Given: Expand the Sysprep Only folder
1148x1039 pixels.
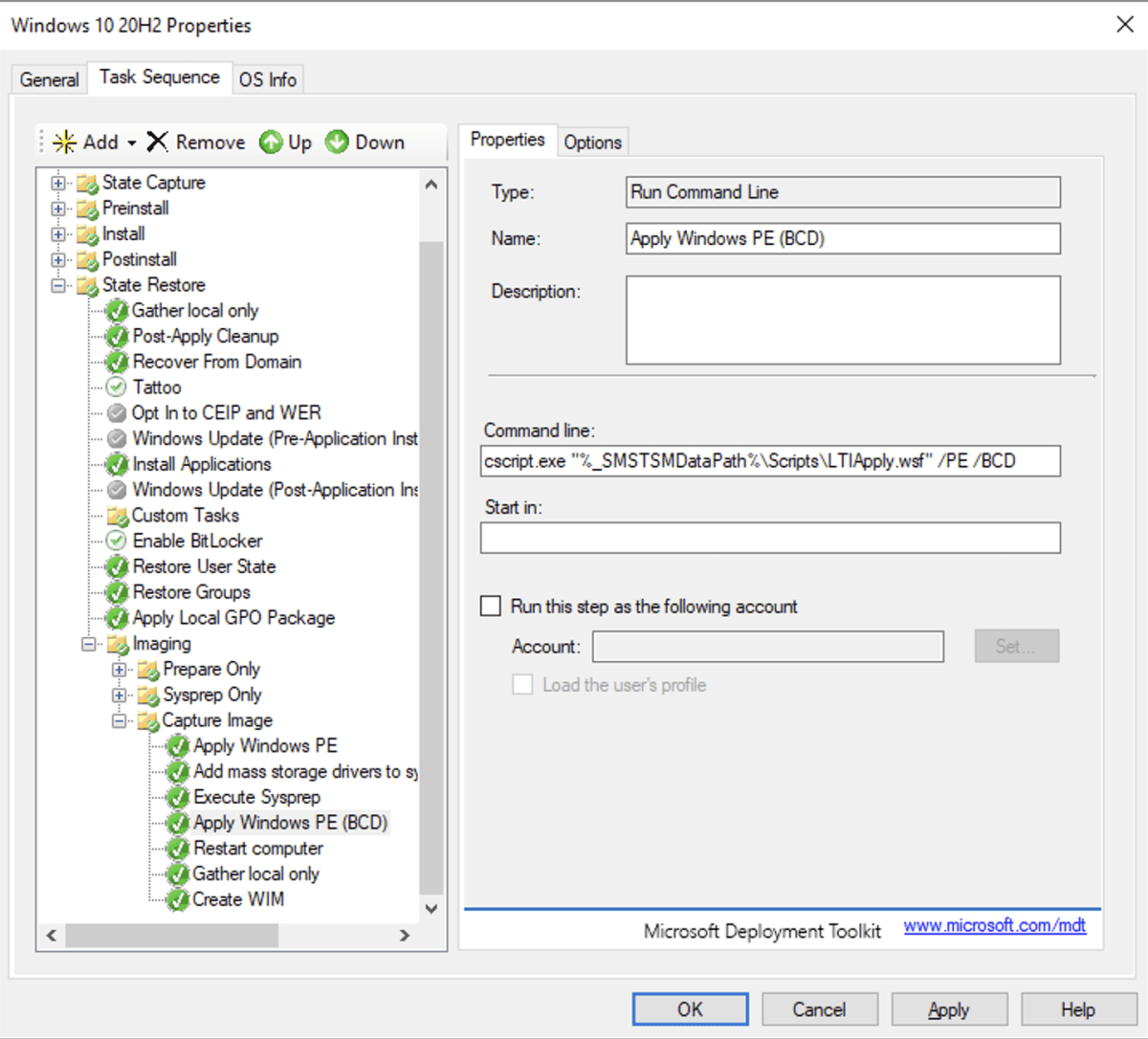Looking at the screenshot, I should 120,696.
